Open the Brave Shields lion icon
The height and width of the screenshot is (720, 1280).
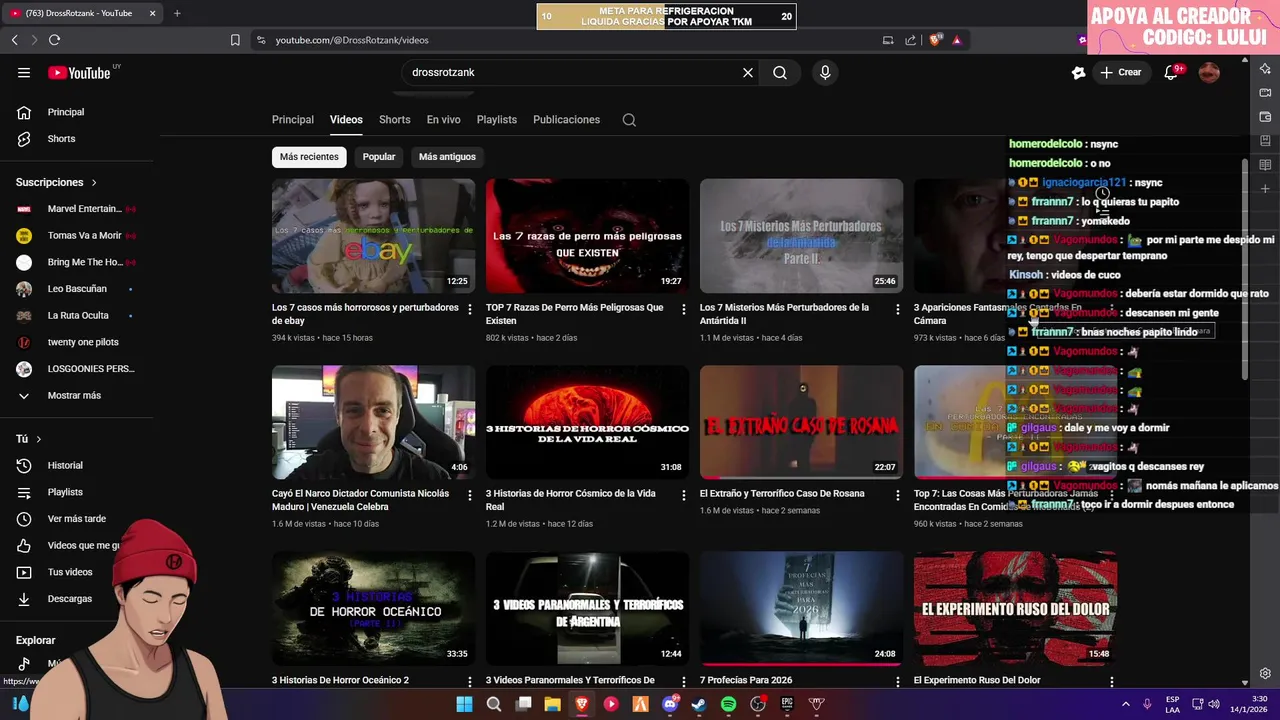935,40
